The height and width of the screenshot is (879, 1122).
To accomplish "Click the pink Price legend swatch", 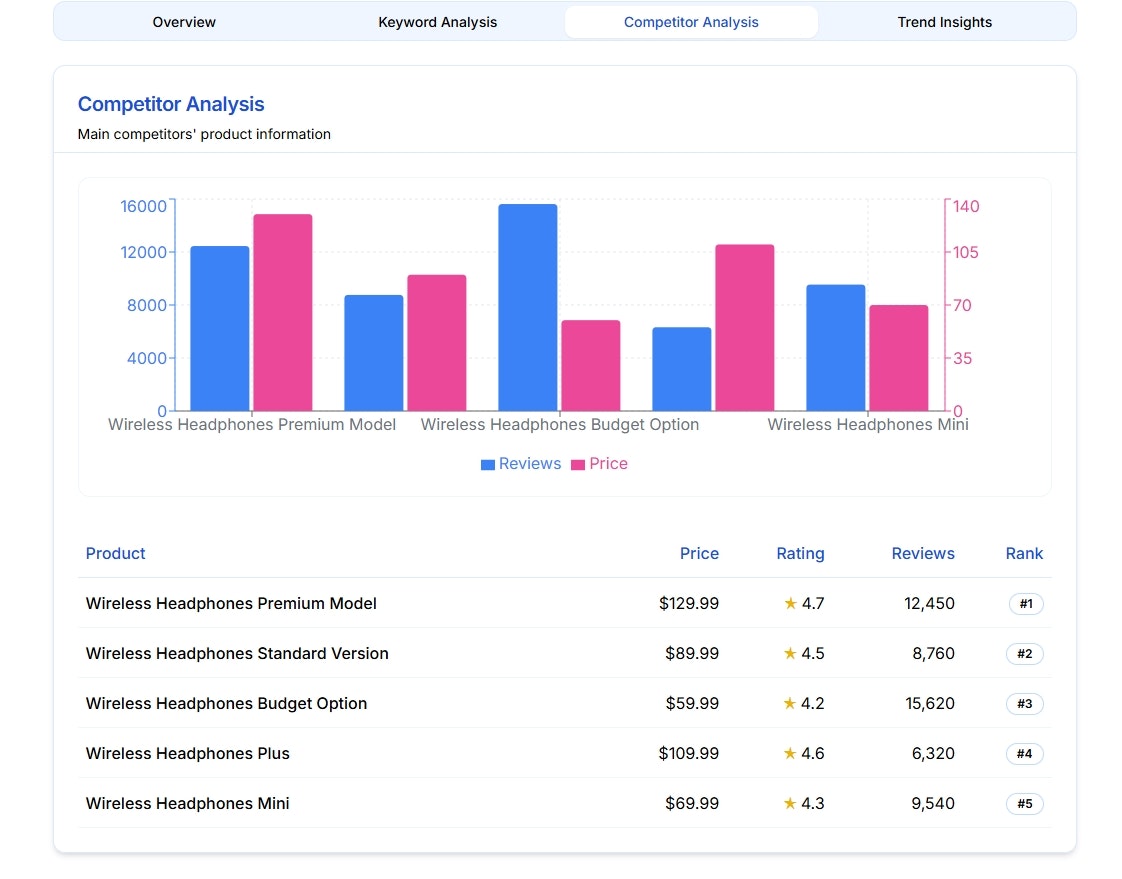I will (578, 465).
